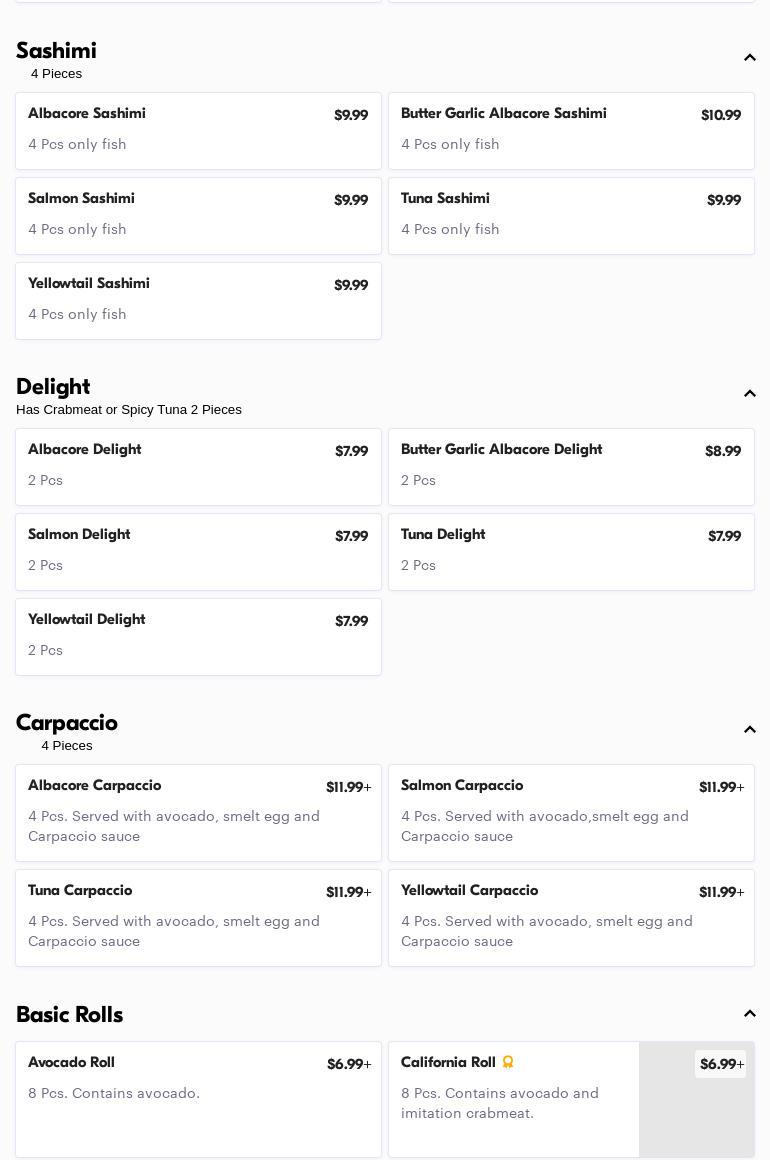Select the Yellowtail Sashimi card
Image resolution: width=770 pixels, height=1160 pixels.
pyautogui.click(x=198, y=301)
